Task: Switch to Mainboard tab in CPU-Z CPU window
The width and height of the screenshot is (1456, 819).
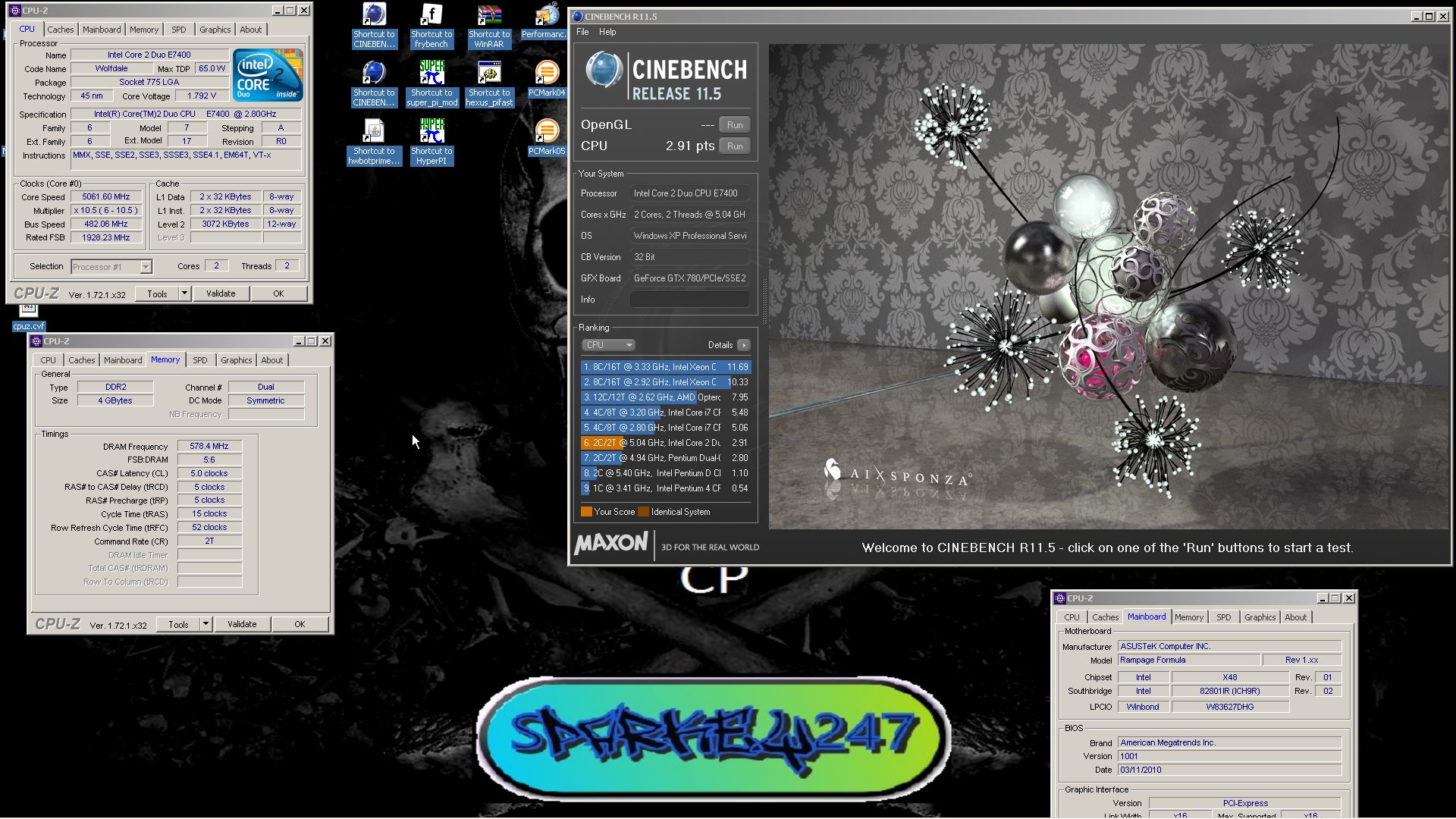Action: point(102,30)
